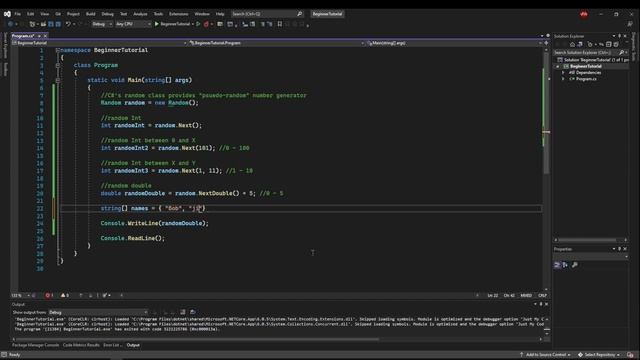Image resolution: width=640 pixels, height=360 pixels.
Task: Toggle pin on Program.cs tab
Action: (39, 36)
